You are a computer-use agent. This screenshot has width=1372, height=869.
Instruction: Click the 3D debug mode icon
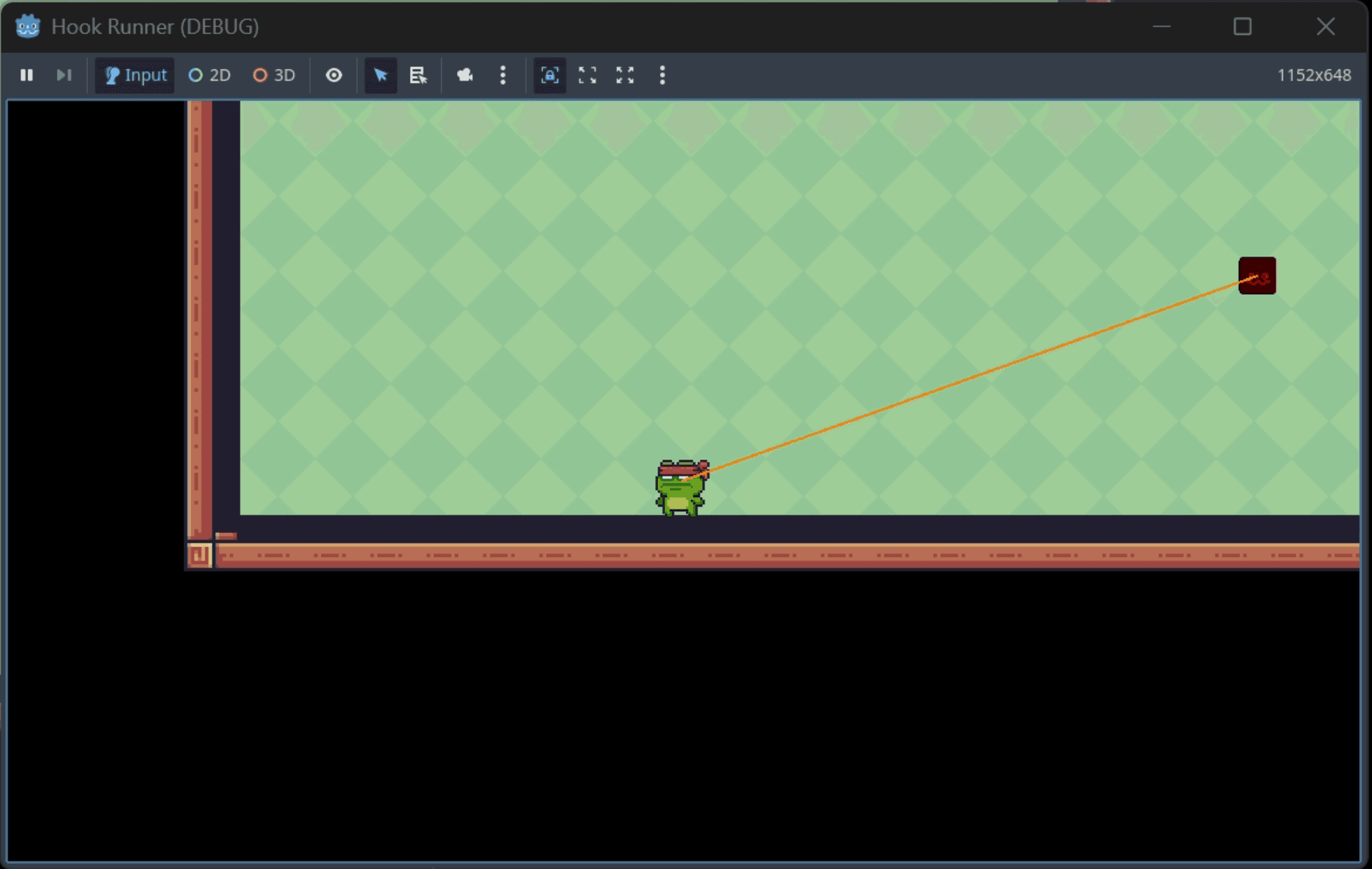coord(260,75)
